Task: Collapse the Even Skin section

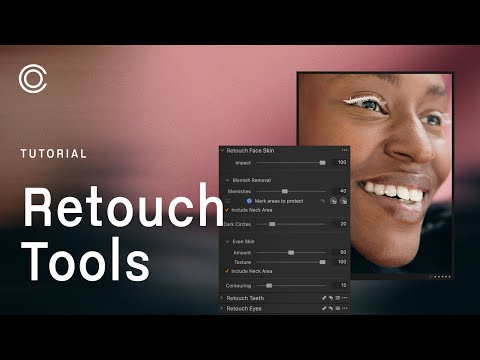Action: tap(228, 241)
